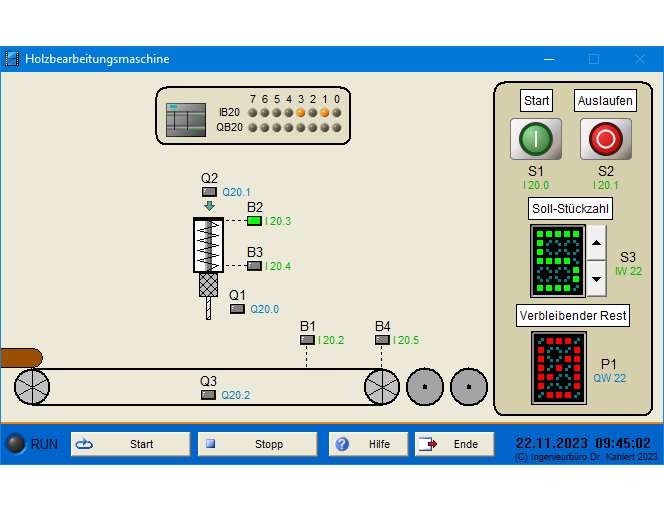Click the I 20.5 address text
The width and height of the screenshot is (664, 511).
[x=406, y=340]
